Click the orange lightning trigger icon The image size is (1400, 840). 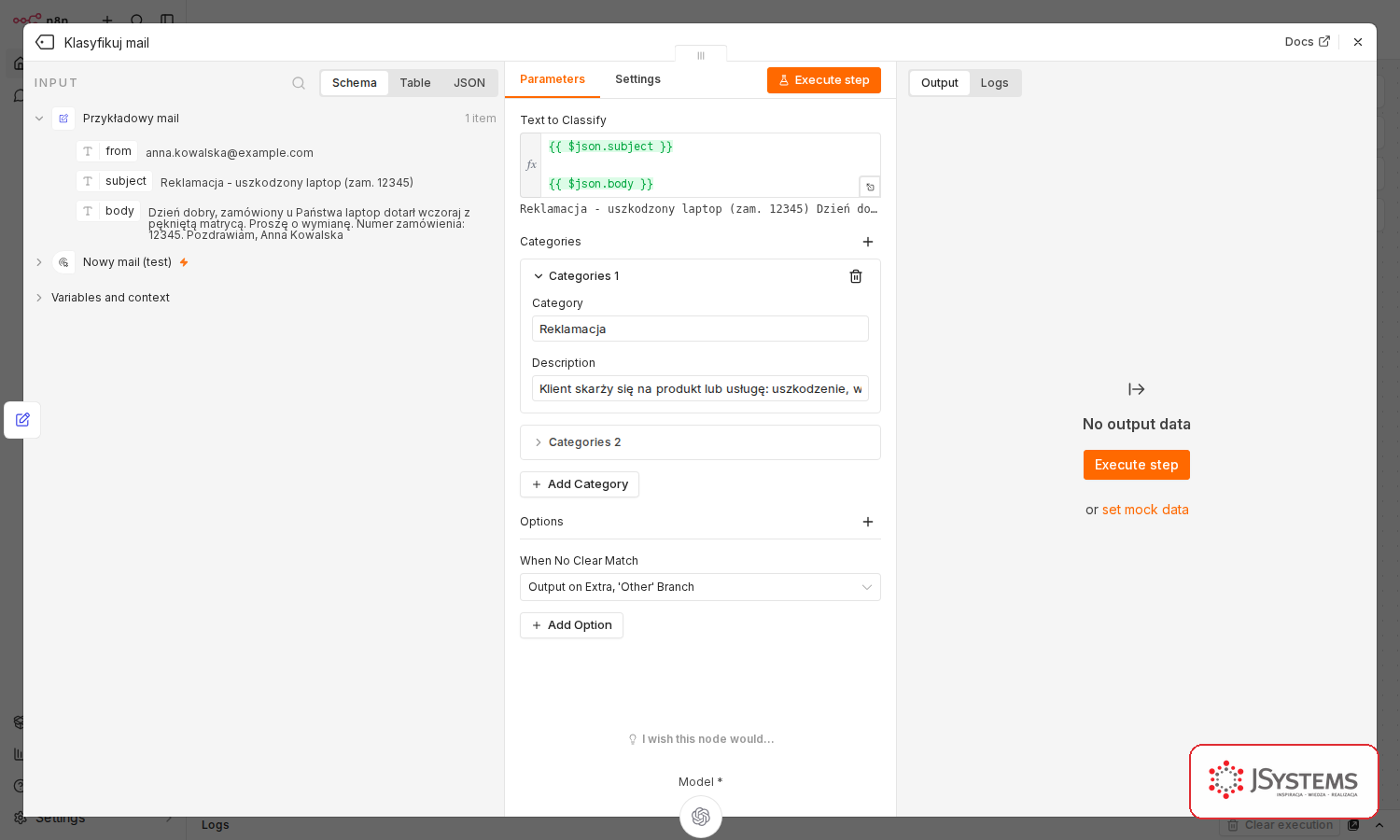184,262
